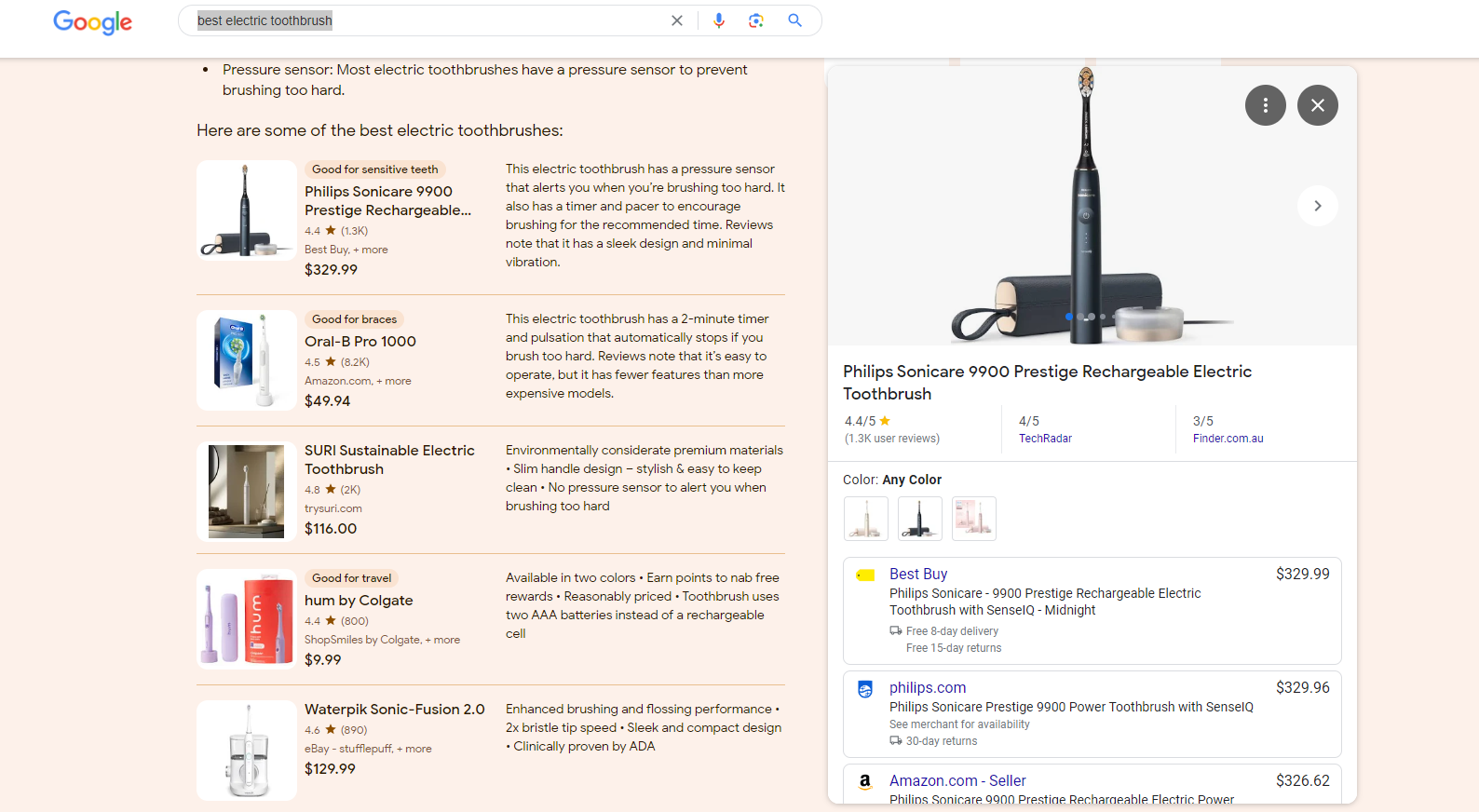Image resolution: width=1479 pixels, height=812 pixels.
Task: Click the $329.99 price under Philips Sonicare
Action: [x=331, y=270]
